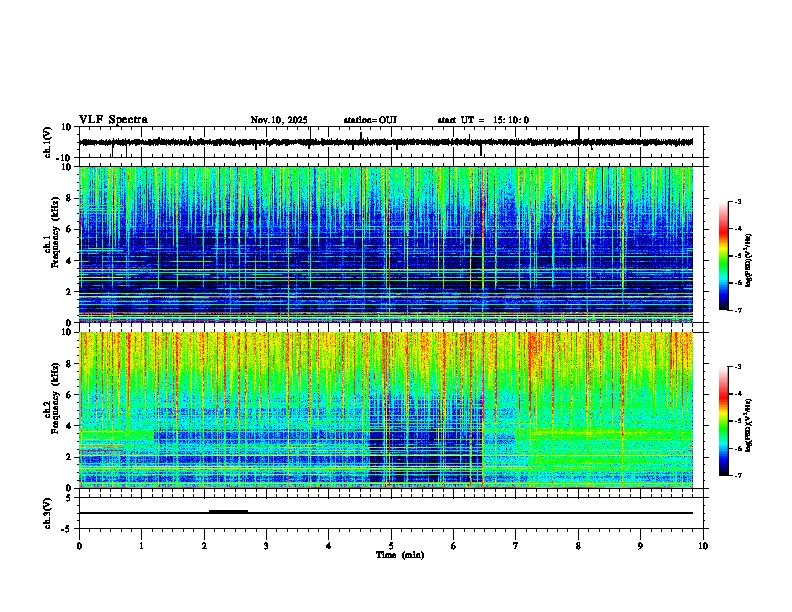The image size is (792, 612).
Task: Click the ch.1 voltage waveform trace panel
Action: tap(393, 142)
